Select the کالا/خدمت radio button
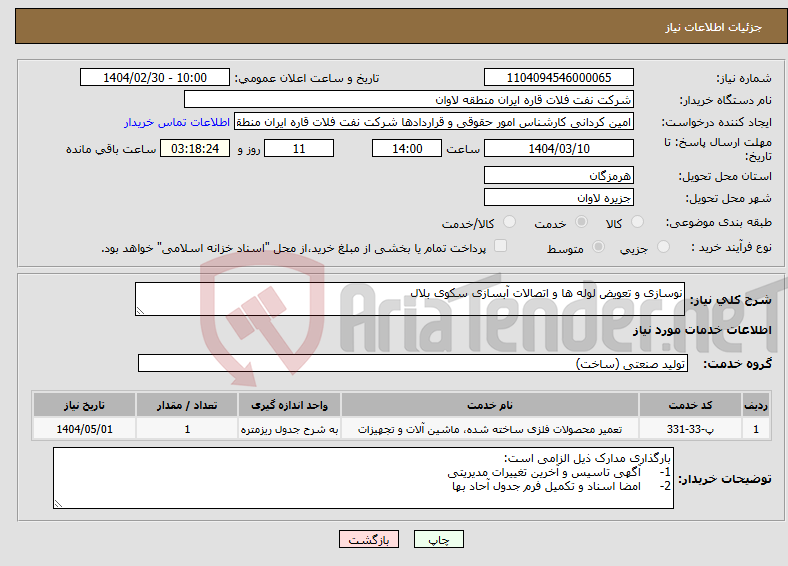 click(x=510, y=222)
